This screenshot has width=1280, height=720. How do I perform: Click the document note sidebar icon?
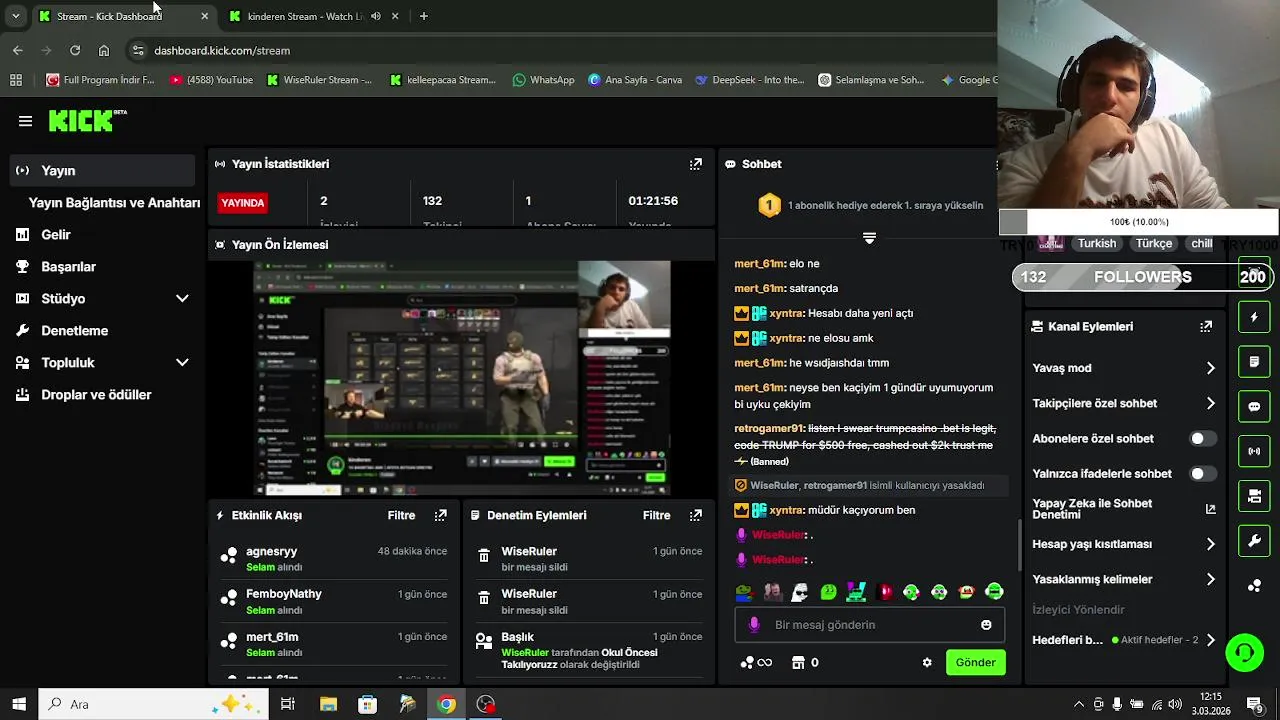(1254, 361)
